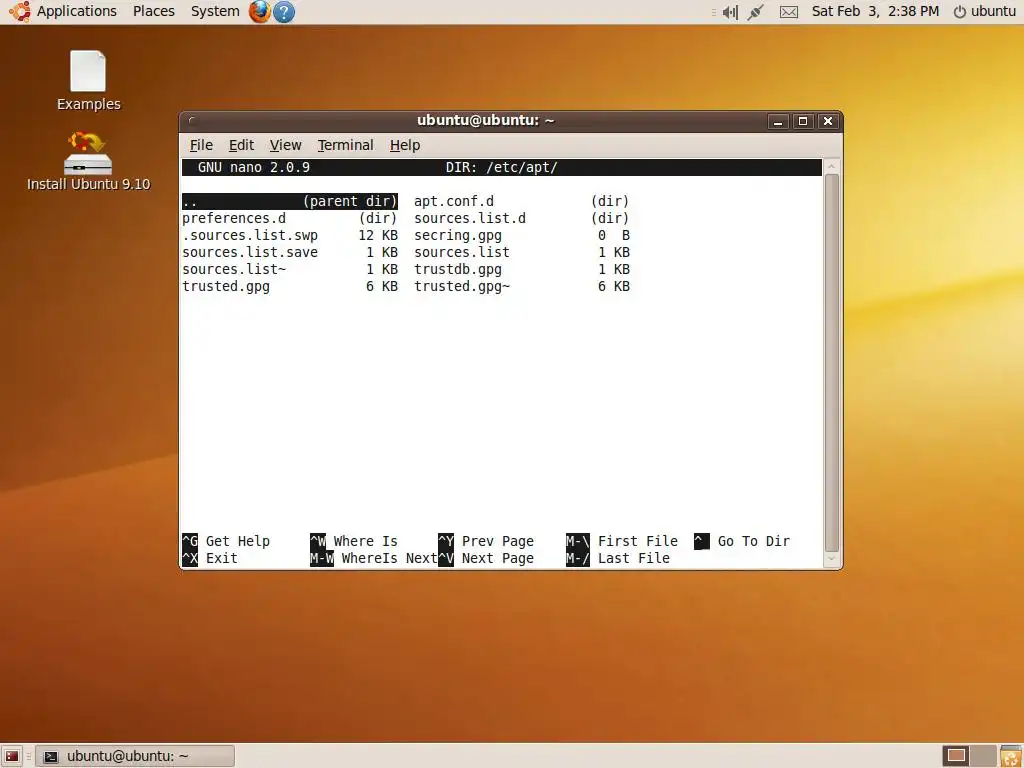This screenshot has height=768, width=1024.
Task: Click the terminal title bar 'ubuntu@ubuntu: ~'
Action: (485, 120)
